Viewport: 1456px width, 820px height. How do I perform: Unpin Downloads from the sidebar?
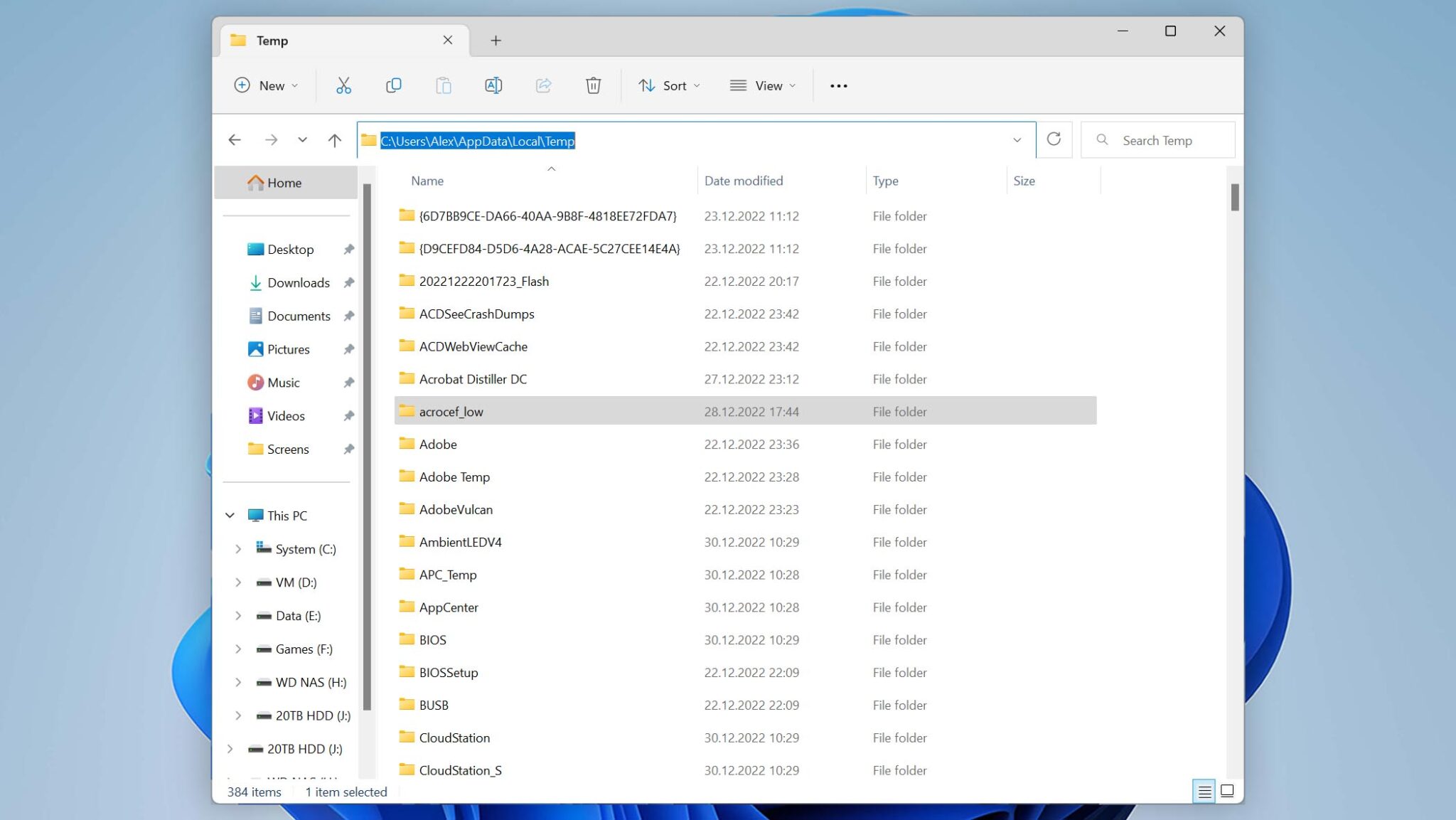(349, 282)
